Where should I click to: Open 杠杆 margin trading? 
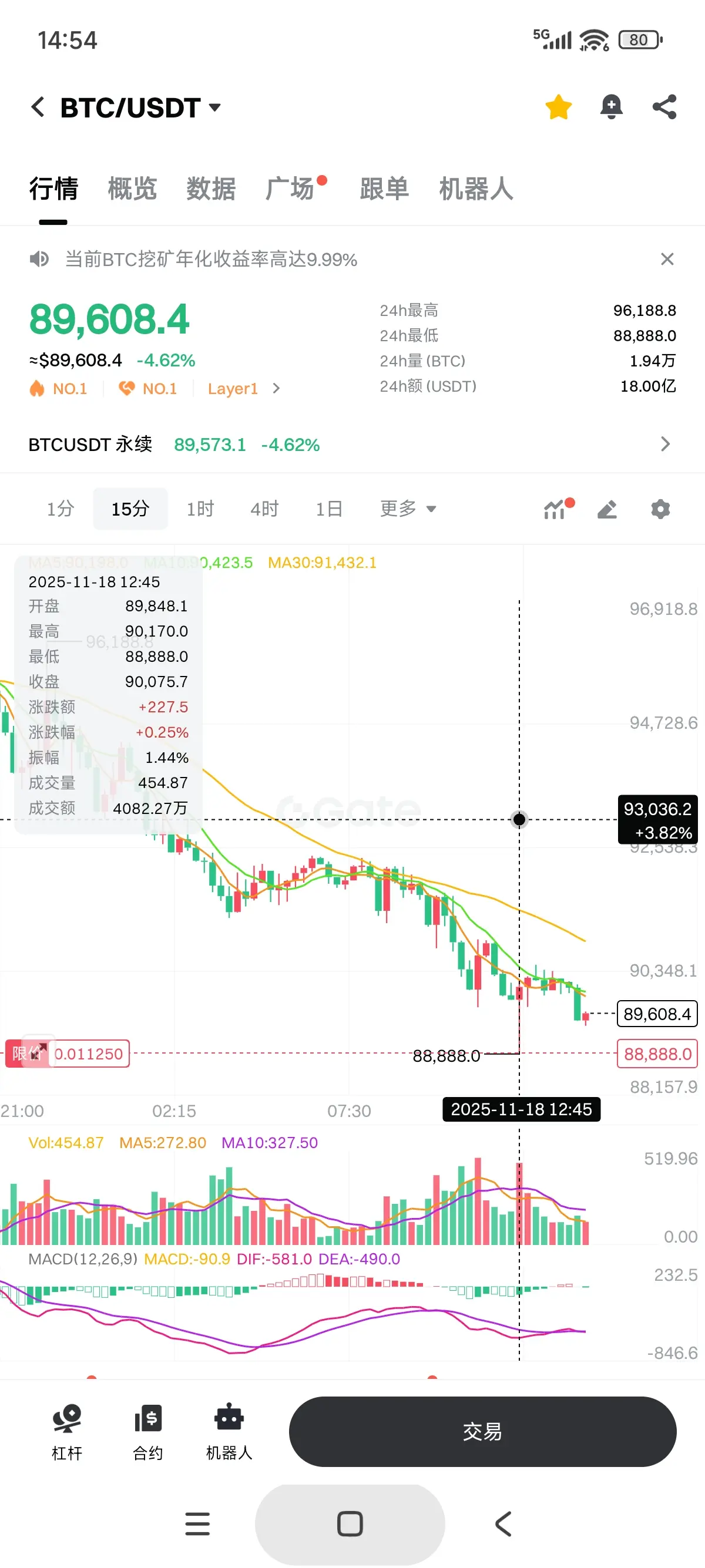67,1432
